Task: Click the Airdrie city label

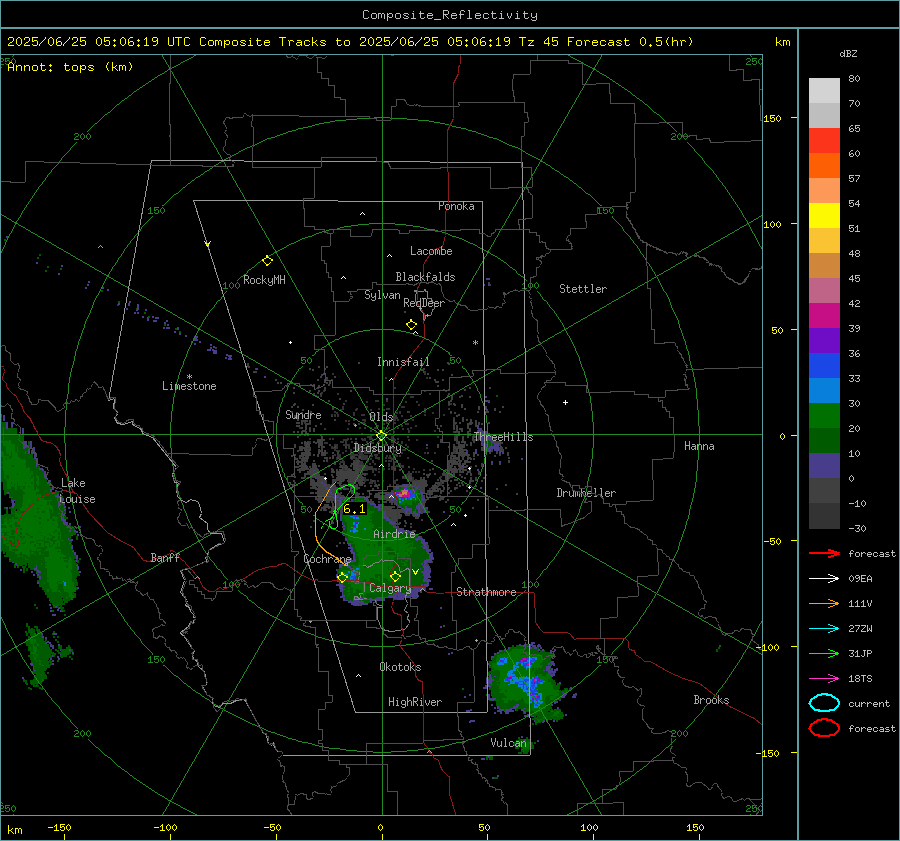Action: pos(394,534)
